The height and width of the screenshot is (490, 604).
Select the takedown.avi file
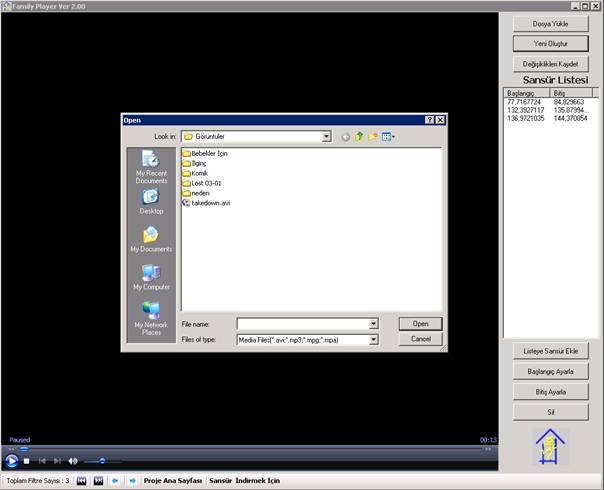pyautogui.click(x=209, y=202)
